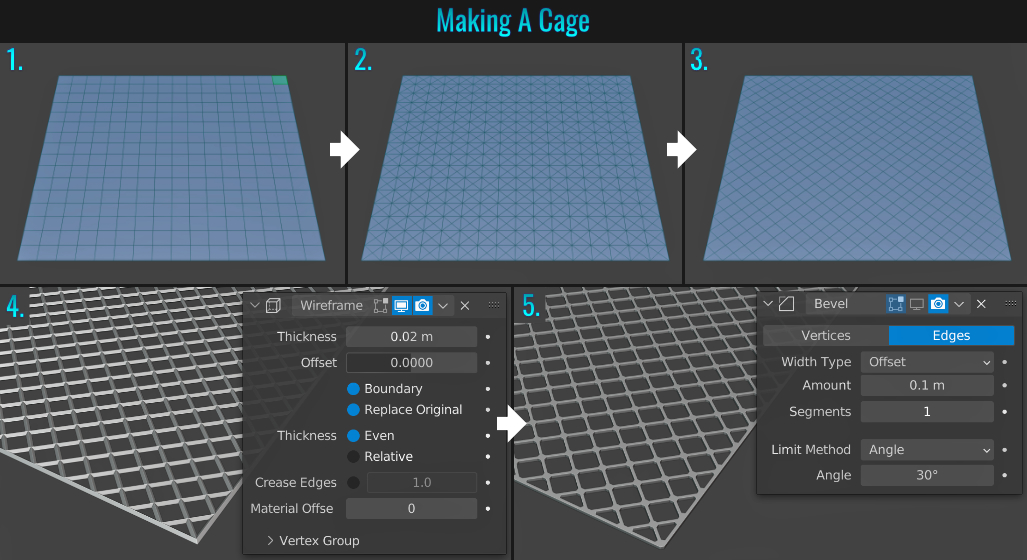This screenshot has height=560, width=1027.
Task: Toggle the Even thickness checkbox
Action: [x=353, y=436]
